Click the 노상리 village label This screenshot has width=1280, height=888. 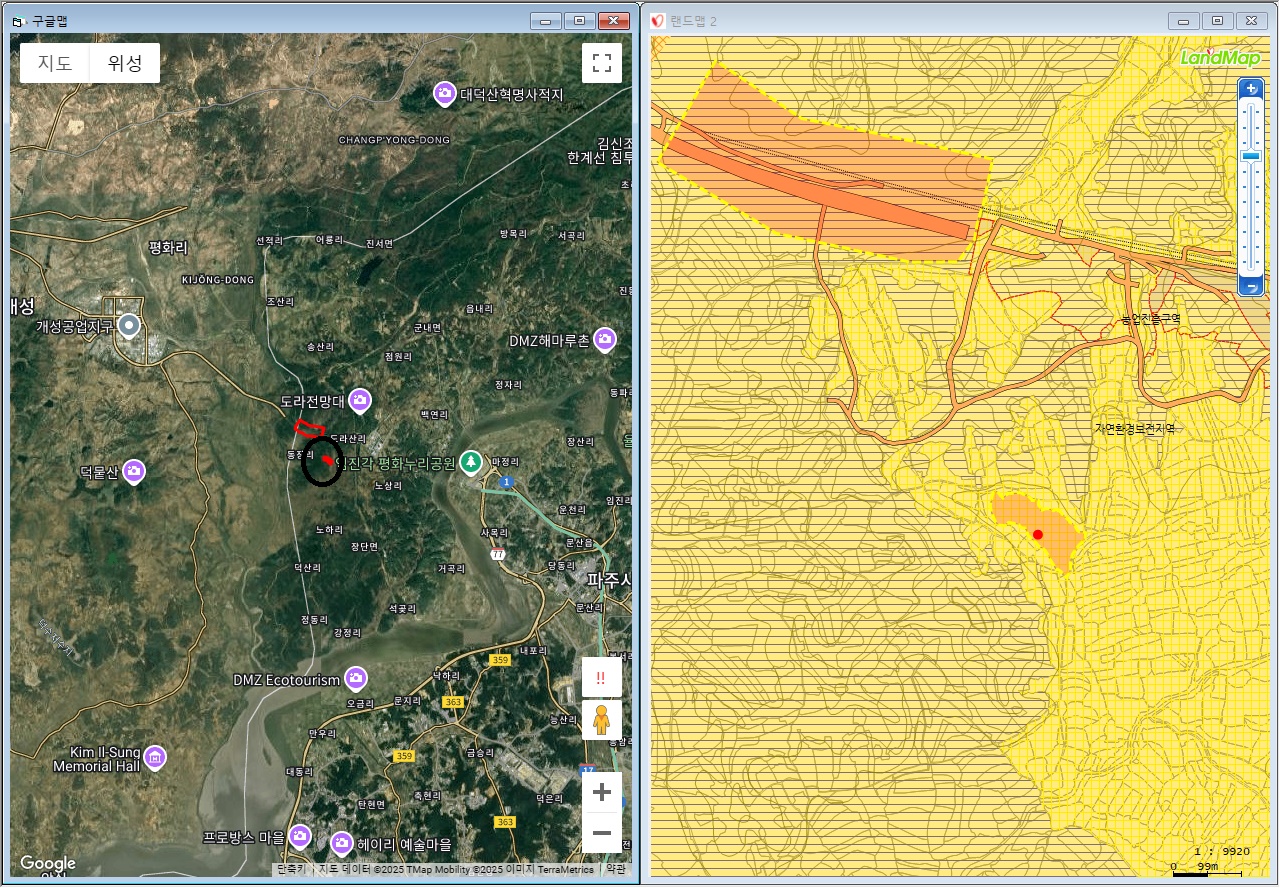pyautogui.click(x=387, y=485)
